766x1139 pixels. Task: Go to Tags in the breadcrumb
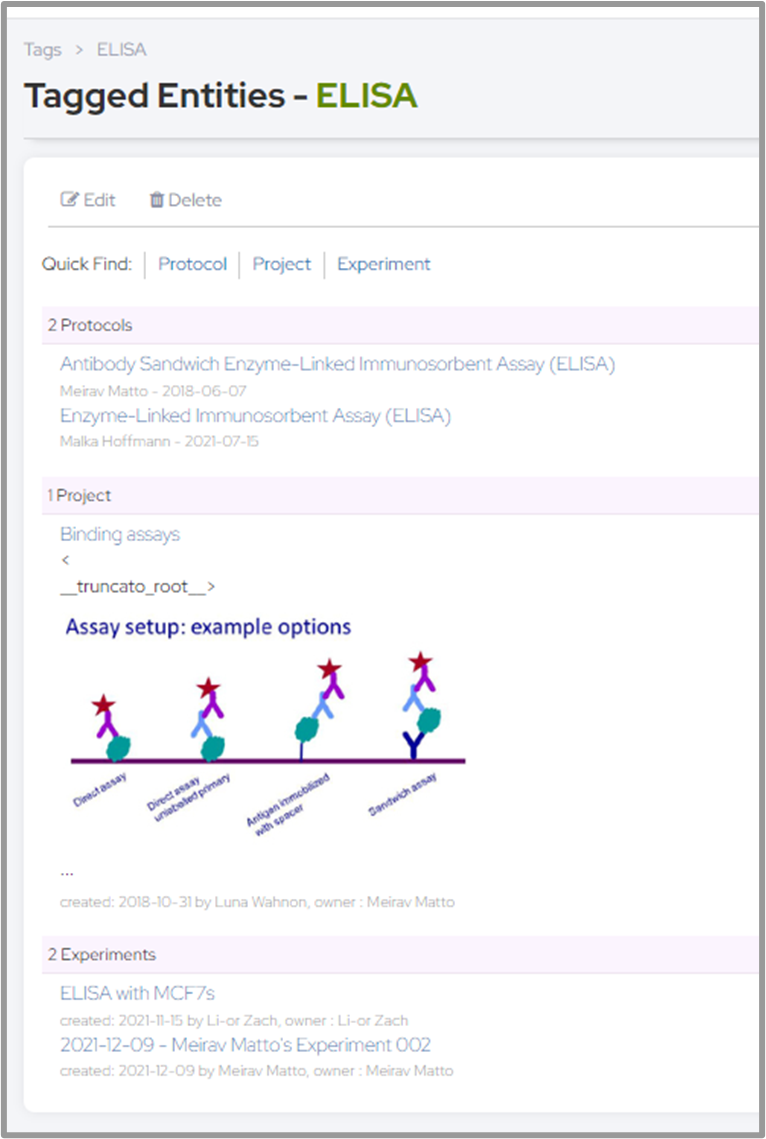click(42, 49)
